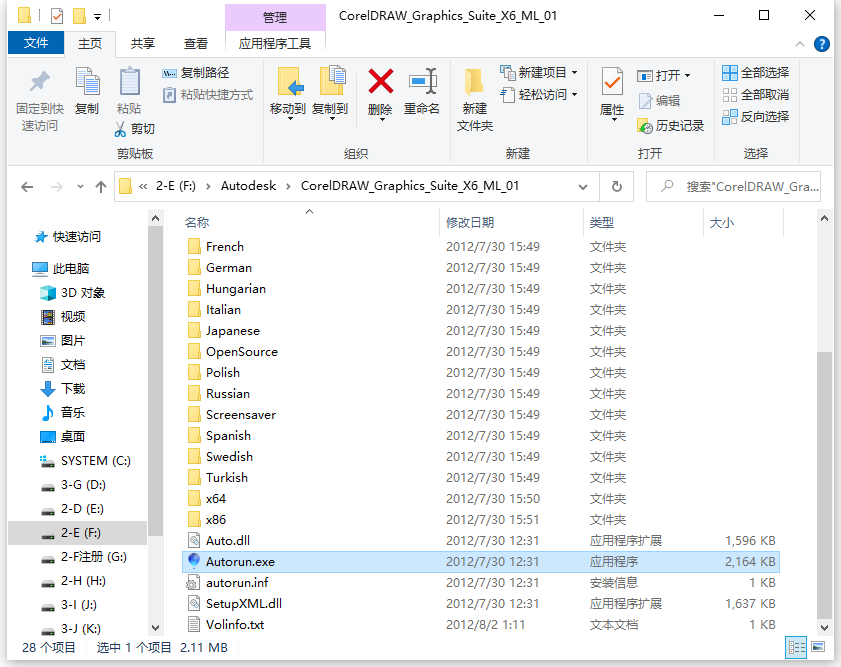Click the file list scroll up arrow
Viewport: 841px width, 667px height.
(x=824, y=218)
